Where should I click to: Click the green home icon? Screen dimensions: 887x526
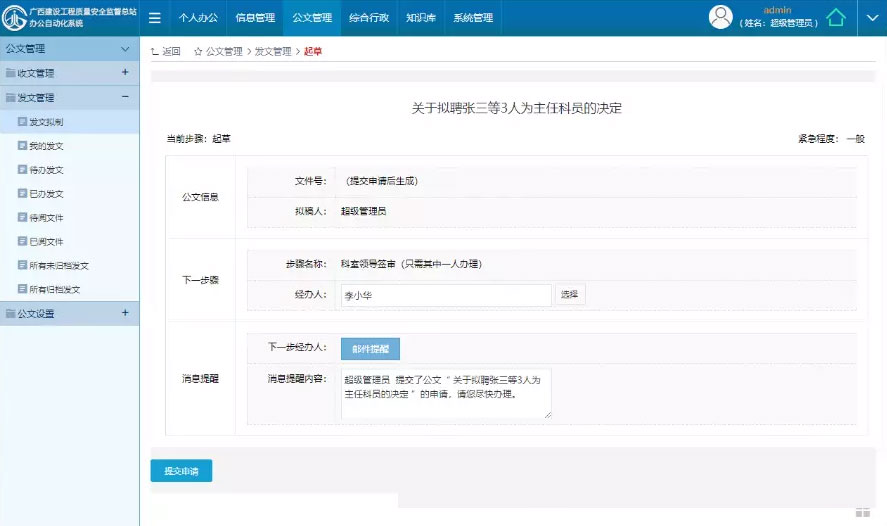coord(836,18)
